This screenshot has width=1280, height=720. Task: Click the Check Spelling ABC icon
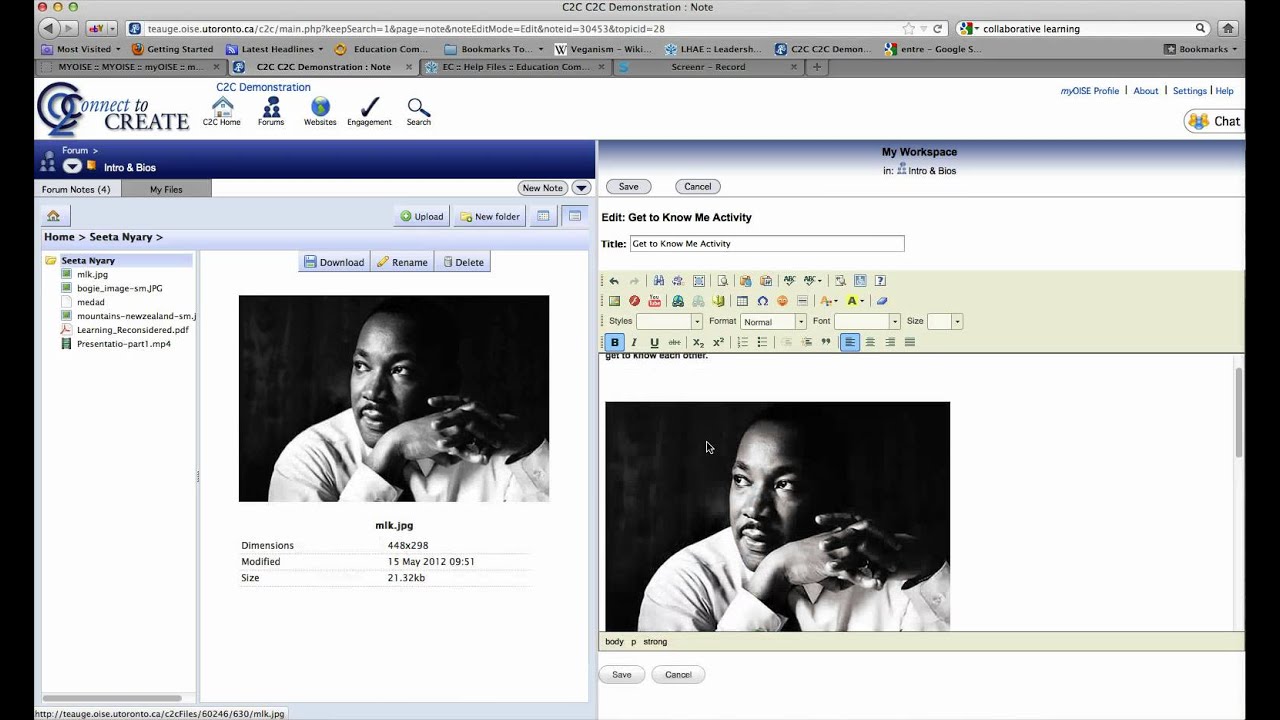pos(789,281)
